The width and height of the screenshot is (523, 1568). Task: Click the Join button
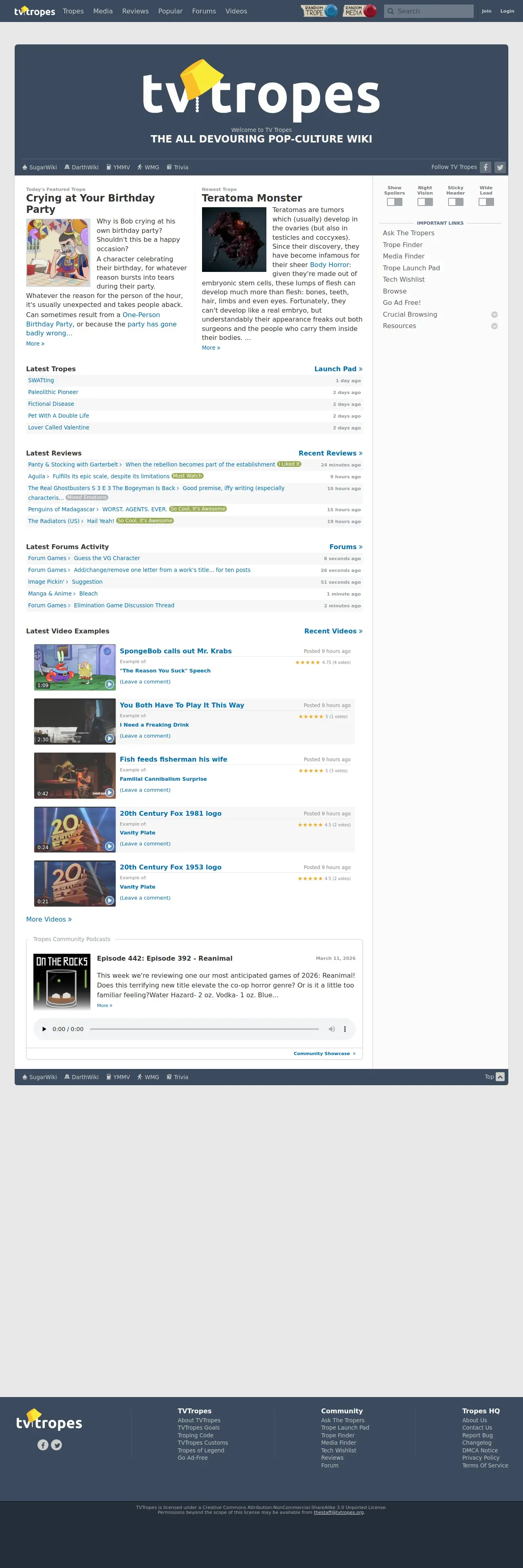click(x=486, y=11)
